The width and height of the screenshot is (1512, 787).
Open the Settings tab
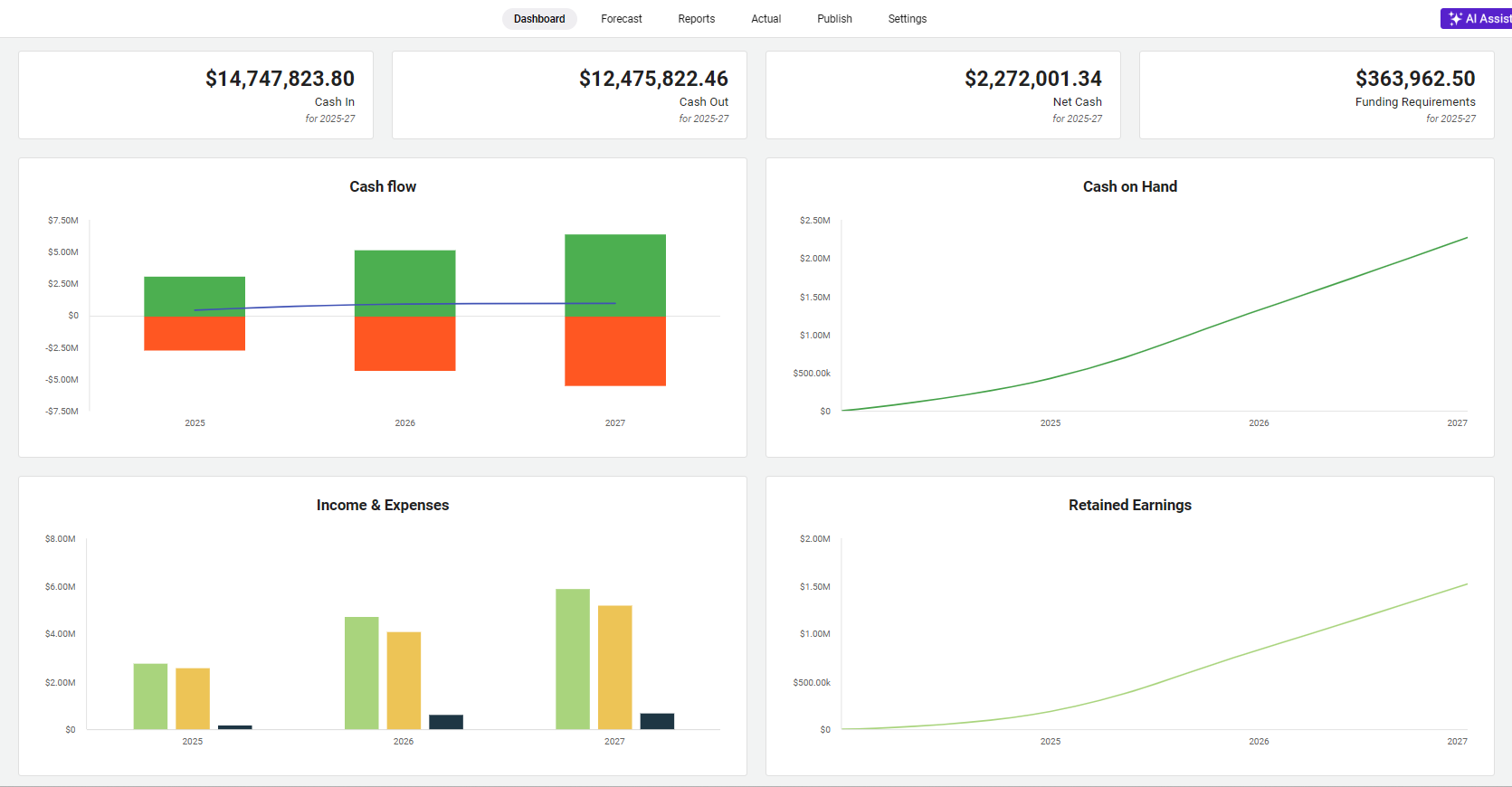click(908, 19)
